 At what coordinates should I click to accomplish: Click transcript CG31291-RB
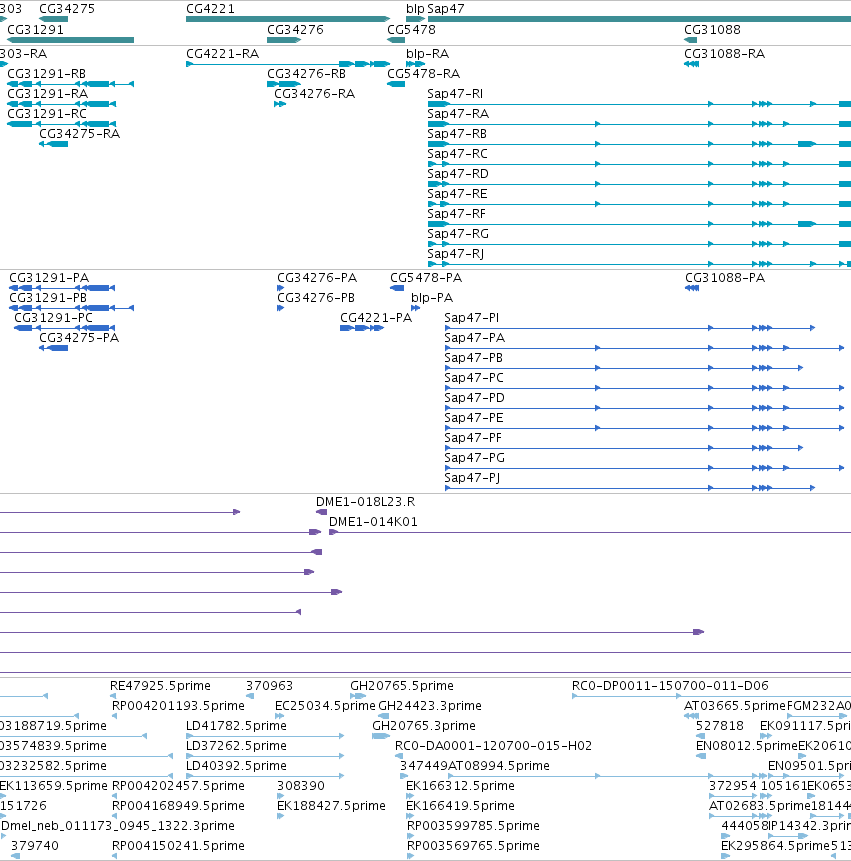[x=46, y=74]
